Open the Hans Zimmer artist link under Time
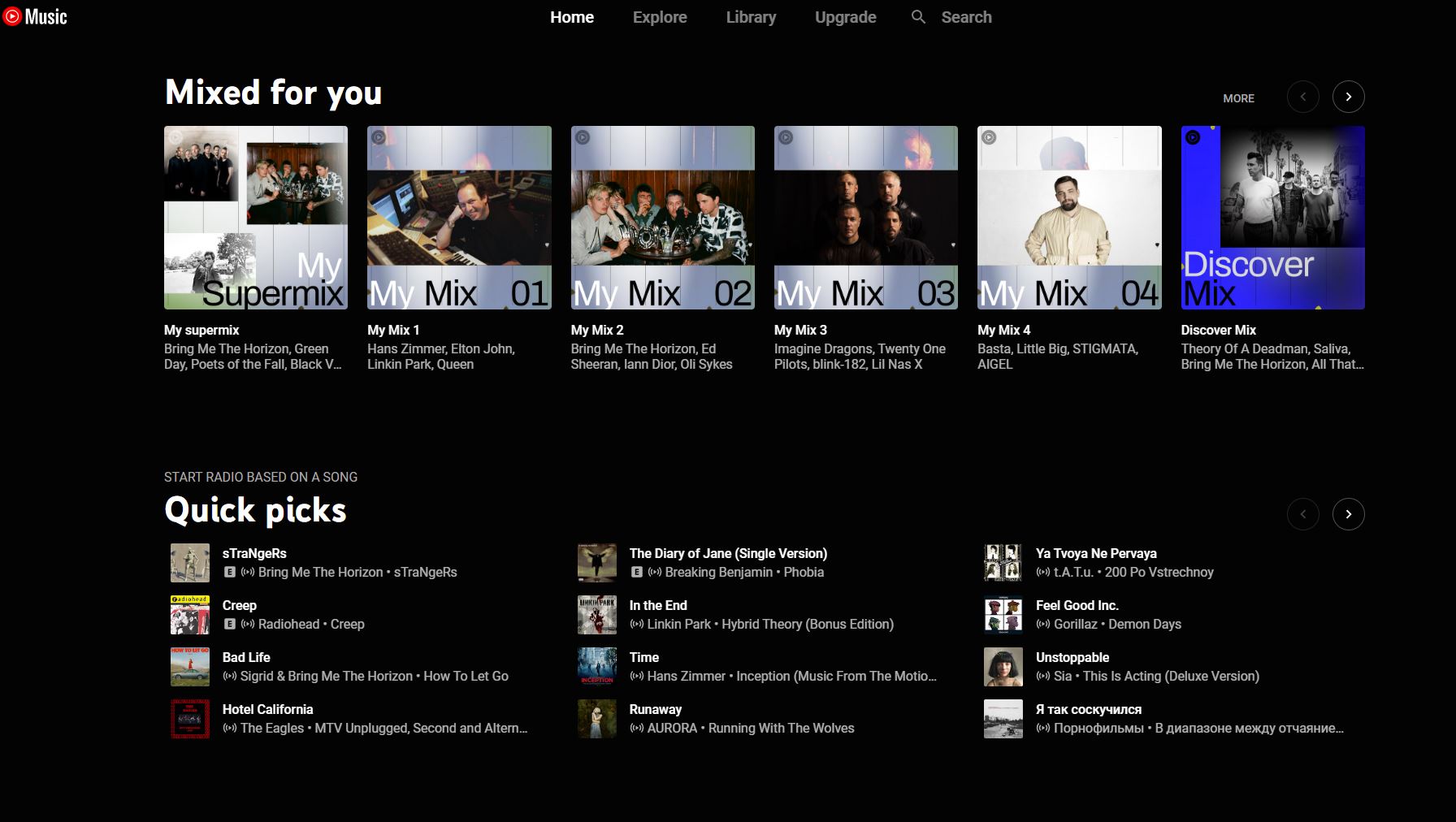This screenshot has width=1456, height=822. click(687, 676)
